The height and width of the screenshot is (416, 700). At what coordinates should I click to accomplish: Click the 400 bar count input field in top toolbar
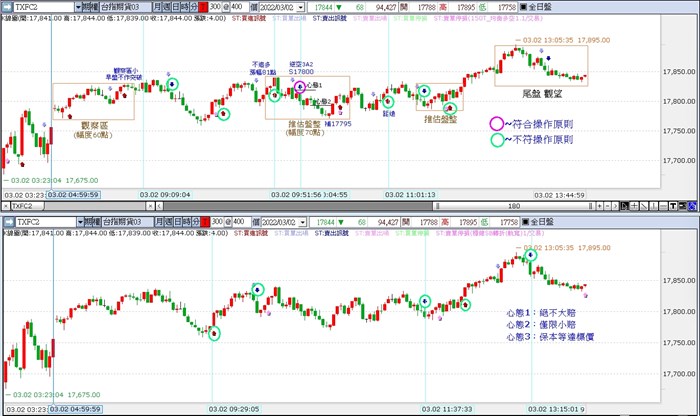pos(237,7)
